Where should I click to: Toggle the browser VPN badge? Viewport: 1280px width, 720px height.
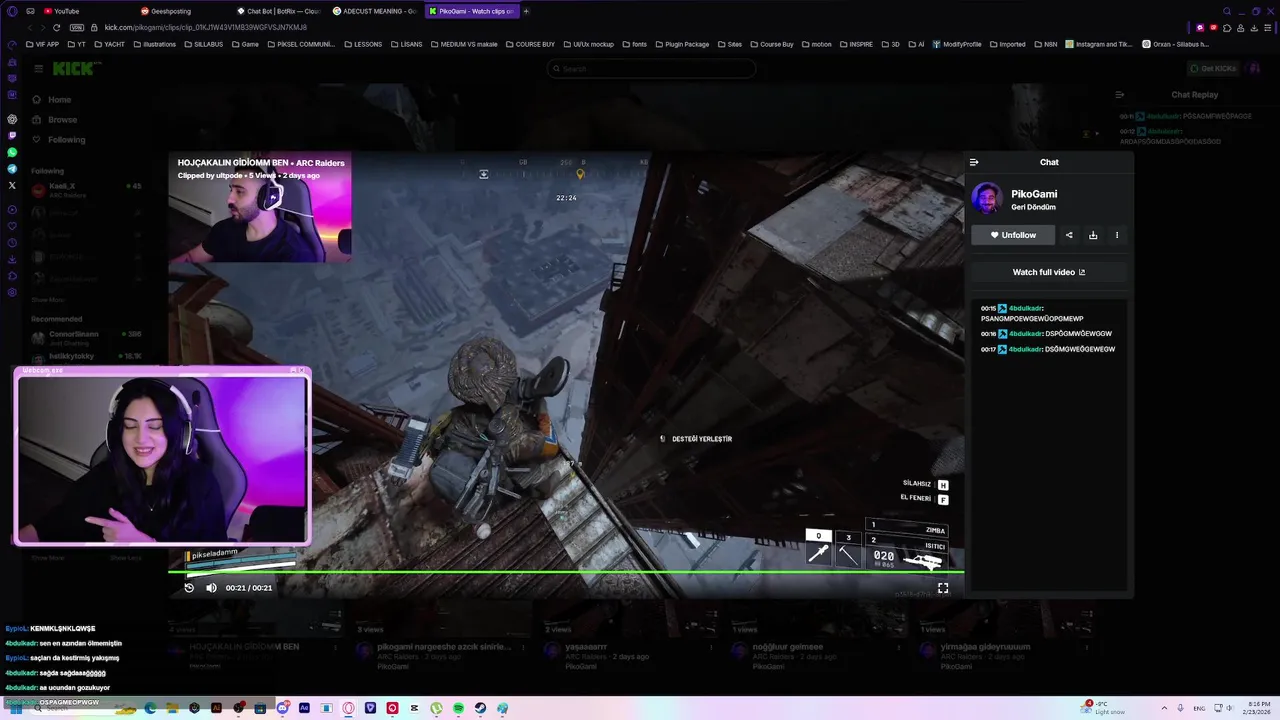(77, 27)
